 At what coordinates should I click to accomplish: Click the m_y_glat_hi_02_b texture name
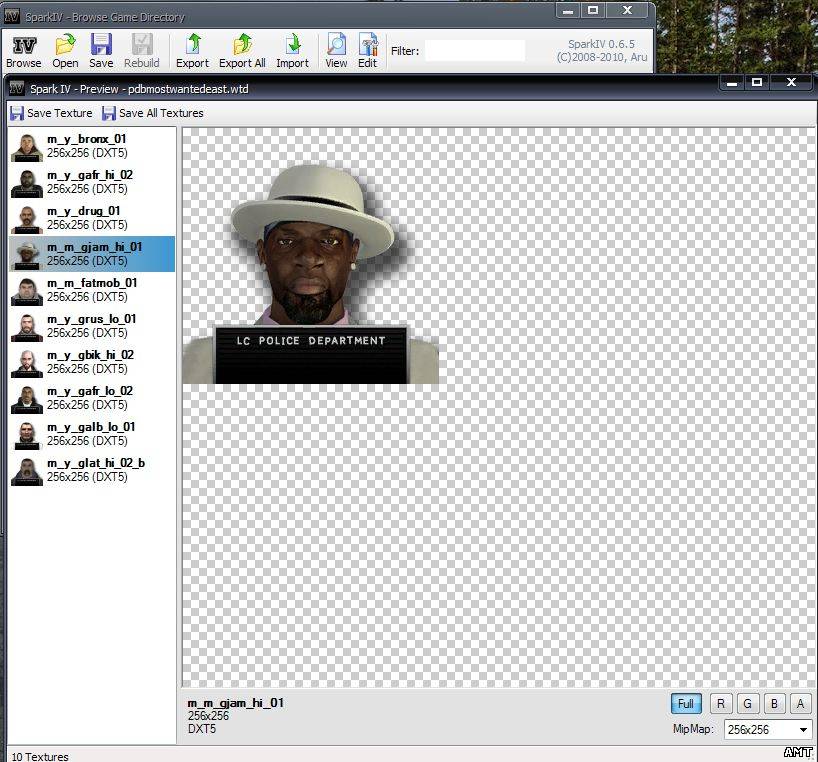[96, 463]
